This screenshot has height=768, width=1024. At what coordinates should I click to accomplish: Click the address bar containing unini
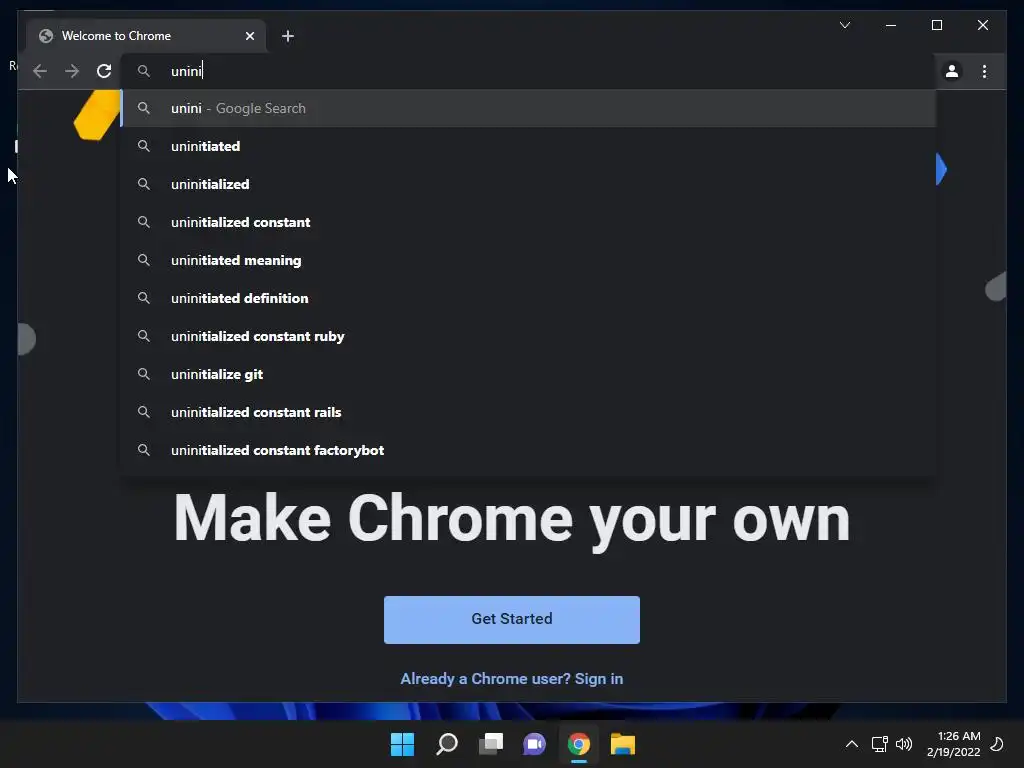pos(528,71)
